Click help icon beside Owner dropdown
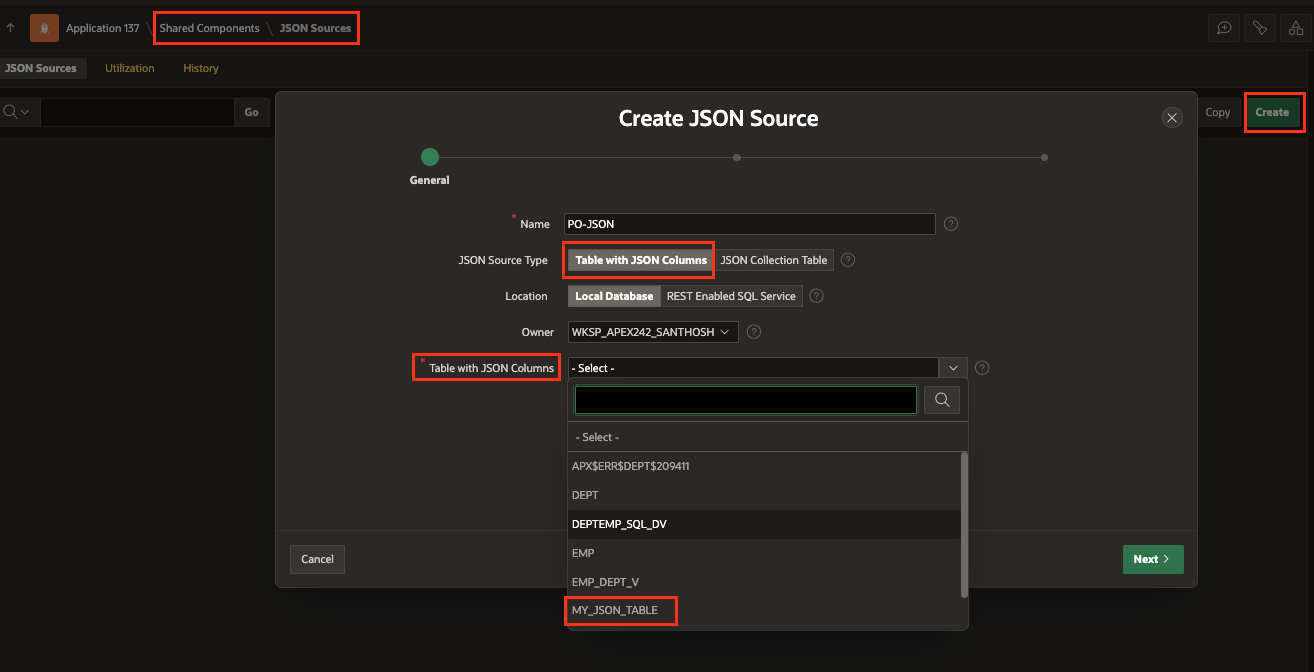 coord(754,332)
